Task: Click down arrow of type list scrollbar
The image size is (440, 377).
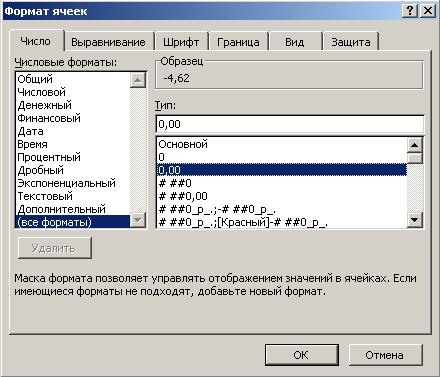Action: click(x=415, y=220)
